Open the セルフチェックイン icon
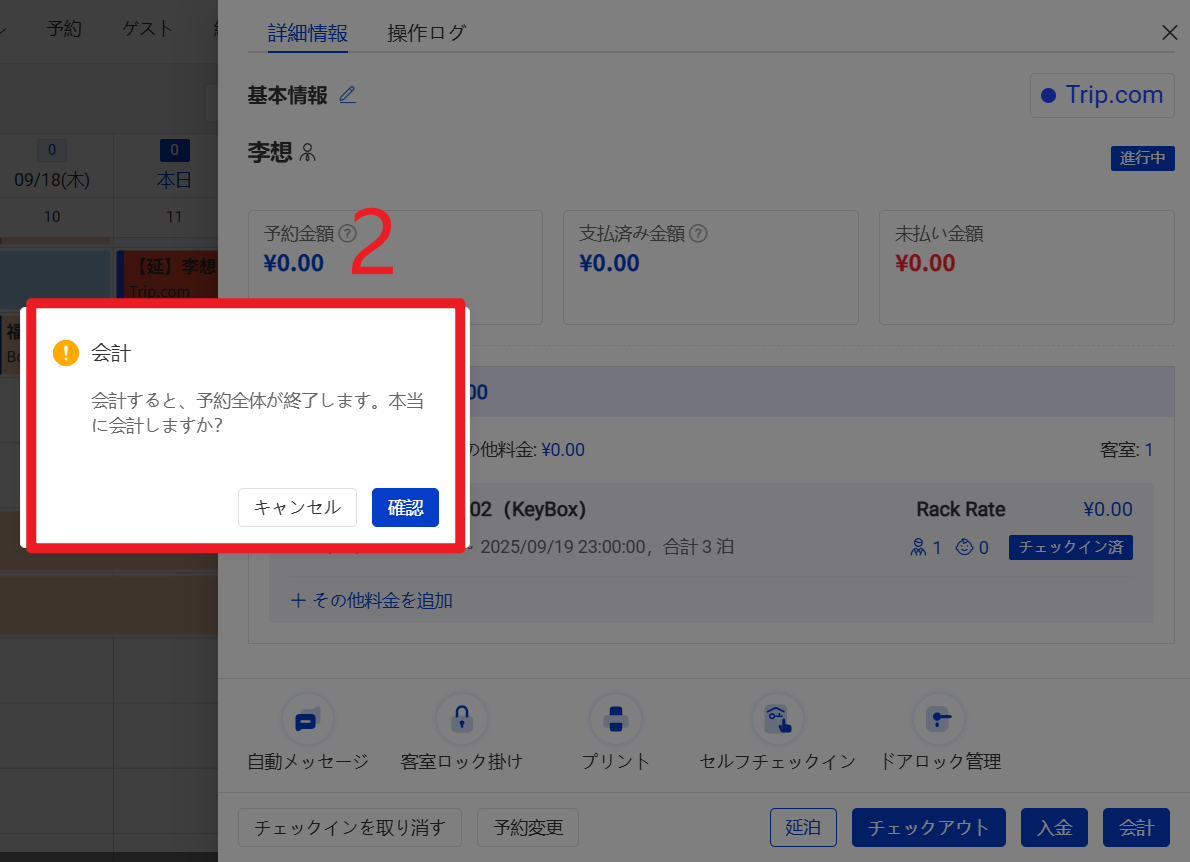1190x862 pixels. pyautogui.click(x=777, y=720)
